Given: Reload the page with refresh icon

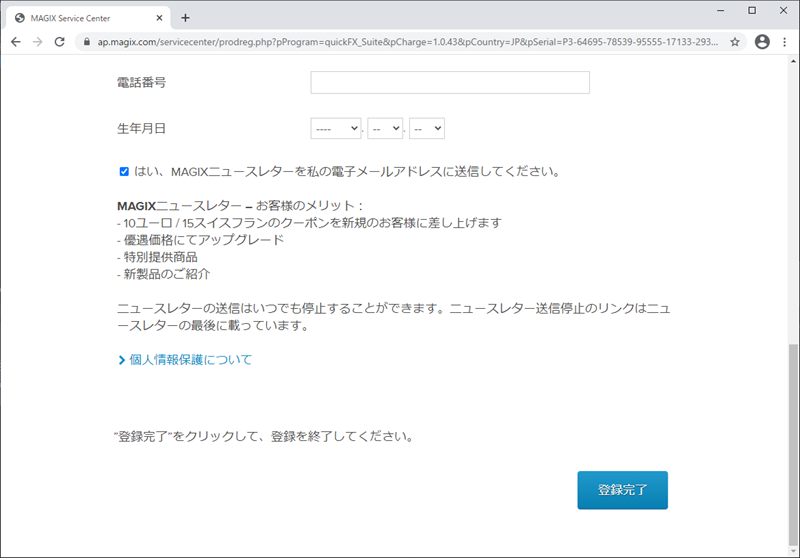Looking at the screenshot, I should [60, 42].
